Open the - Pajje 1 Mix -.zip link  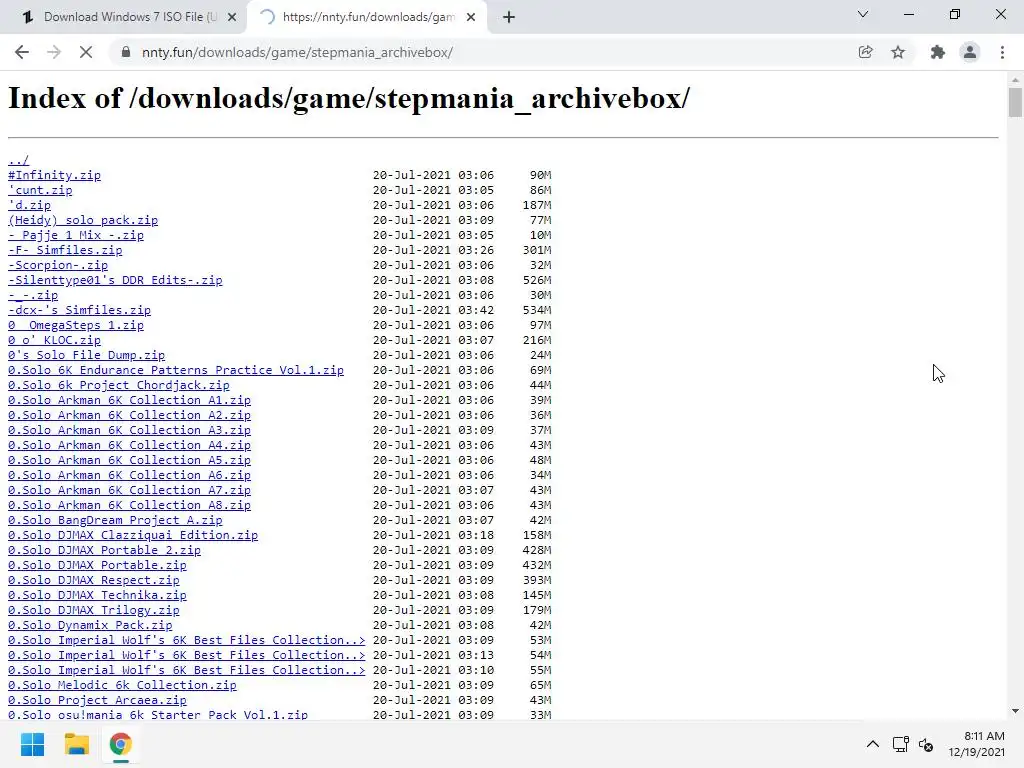pos(76,235)
